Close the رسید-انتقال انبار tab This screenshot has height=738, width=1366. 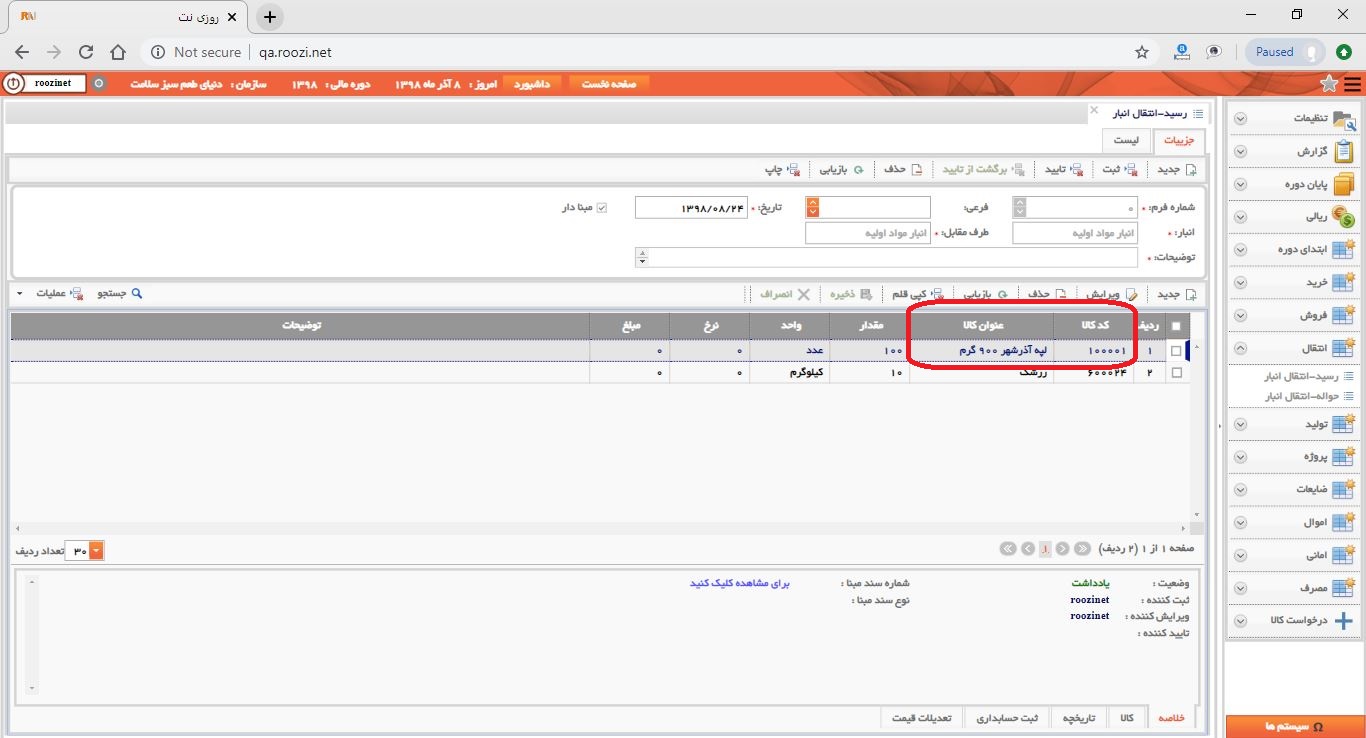tap(1094, 110)
